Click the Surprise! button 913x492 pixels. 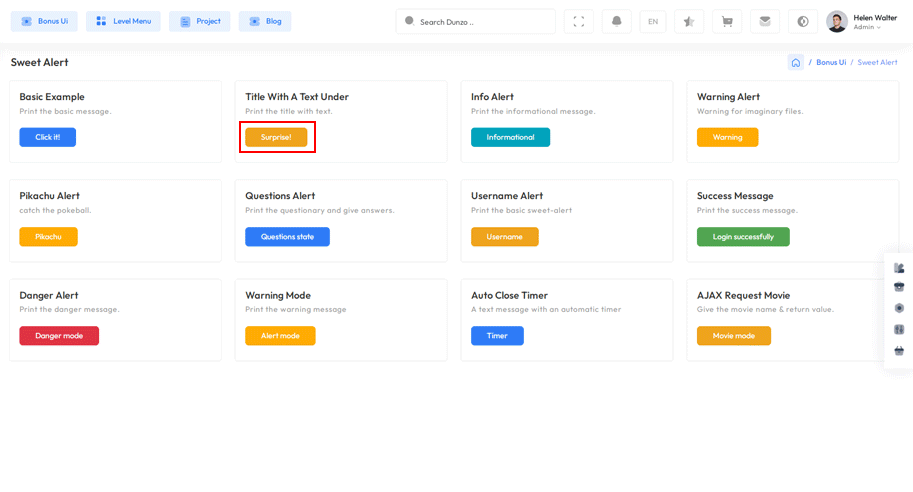(276, 137)
